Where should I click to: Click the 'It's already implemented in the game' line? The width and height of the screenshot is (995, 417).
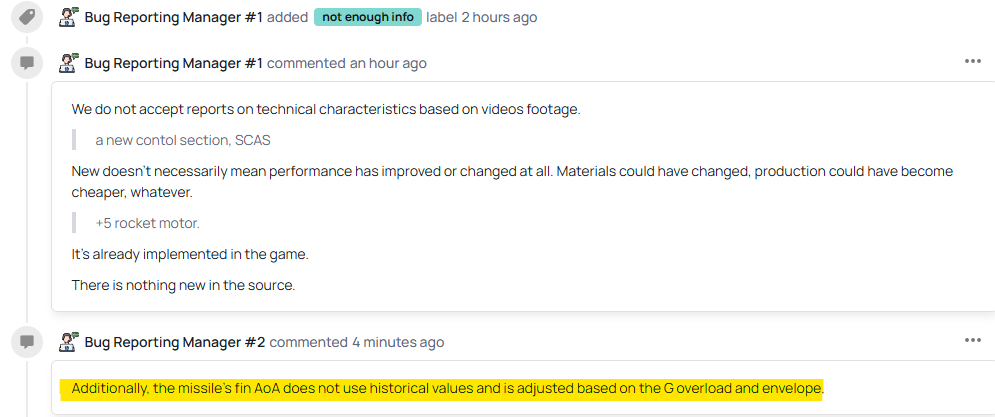(x=189, y=254)
